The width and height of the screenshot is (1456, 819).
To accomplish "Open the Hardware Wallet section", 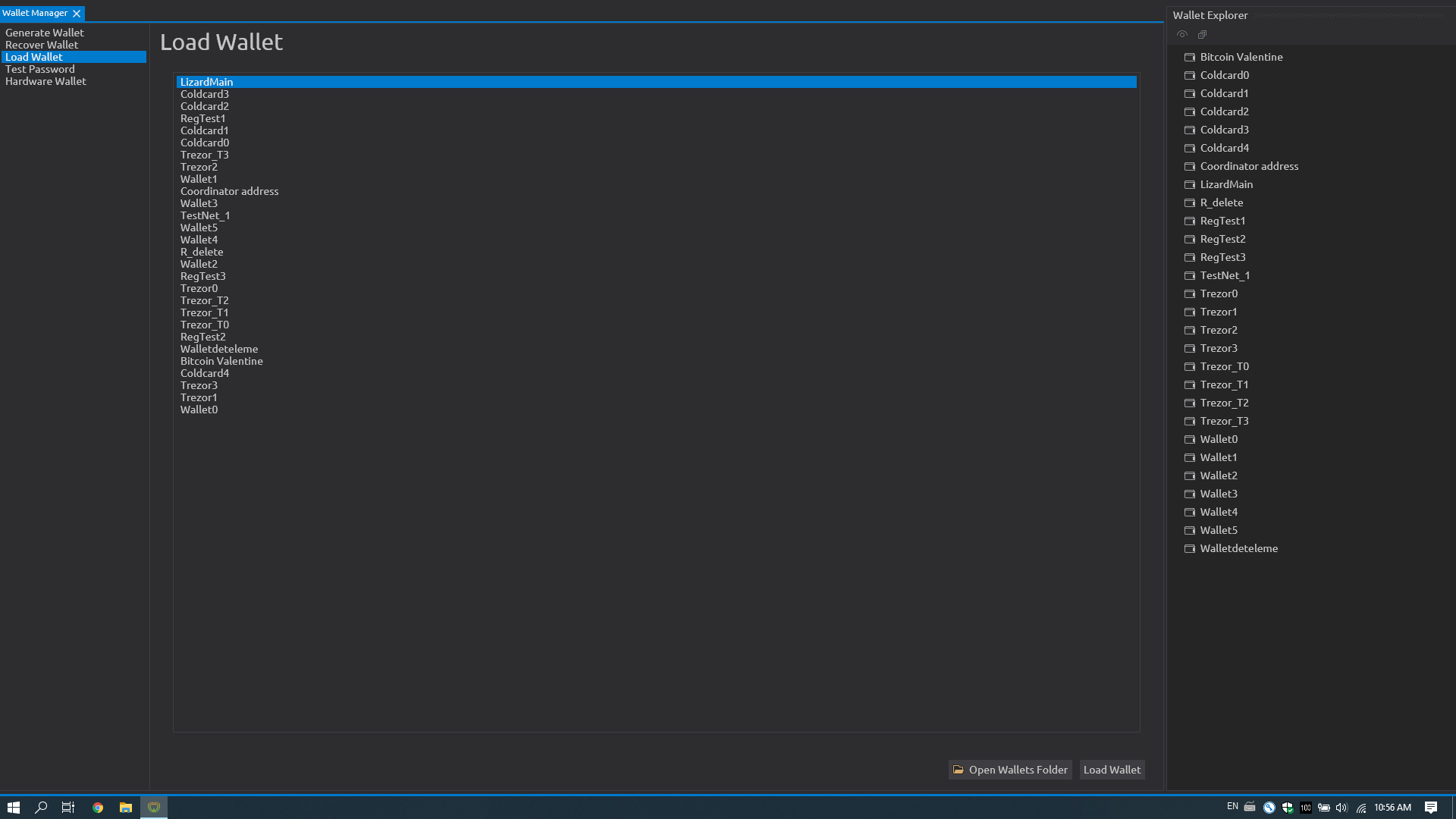I will tap(45, 81).
